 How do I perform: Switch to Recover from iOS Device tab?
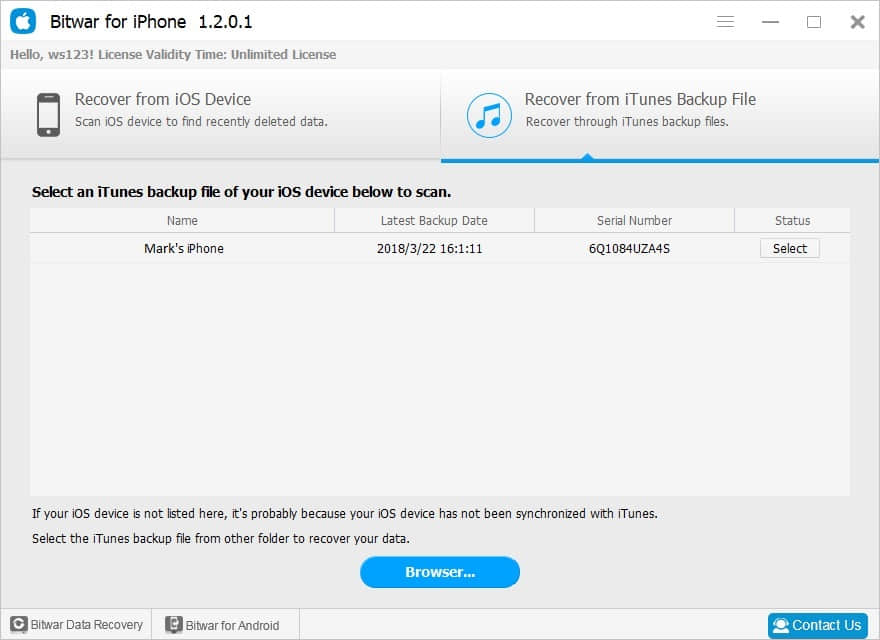pyautogui.click(x=221, y=114)
